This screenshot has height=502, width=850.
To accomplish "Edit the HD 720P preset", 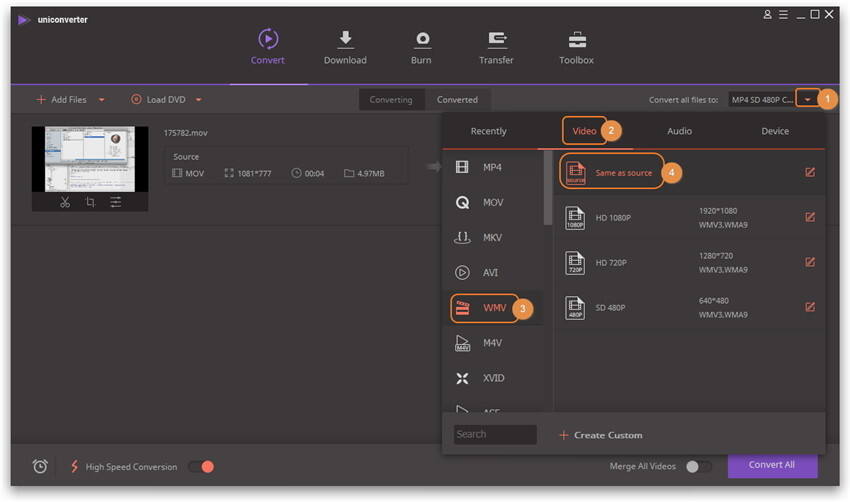I will [810, 262].
